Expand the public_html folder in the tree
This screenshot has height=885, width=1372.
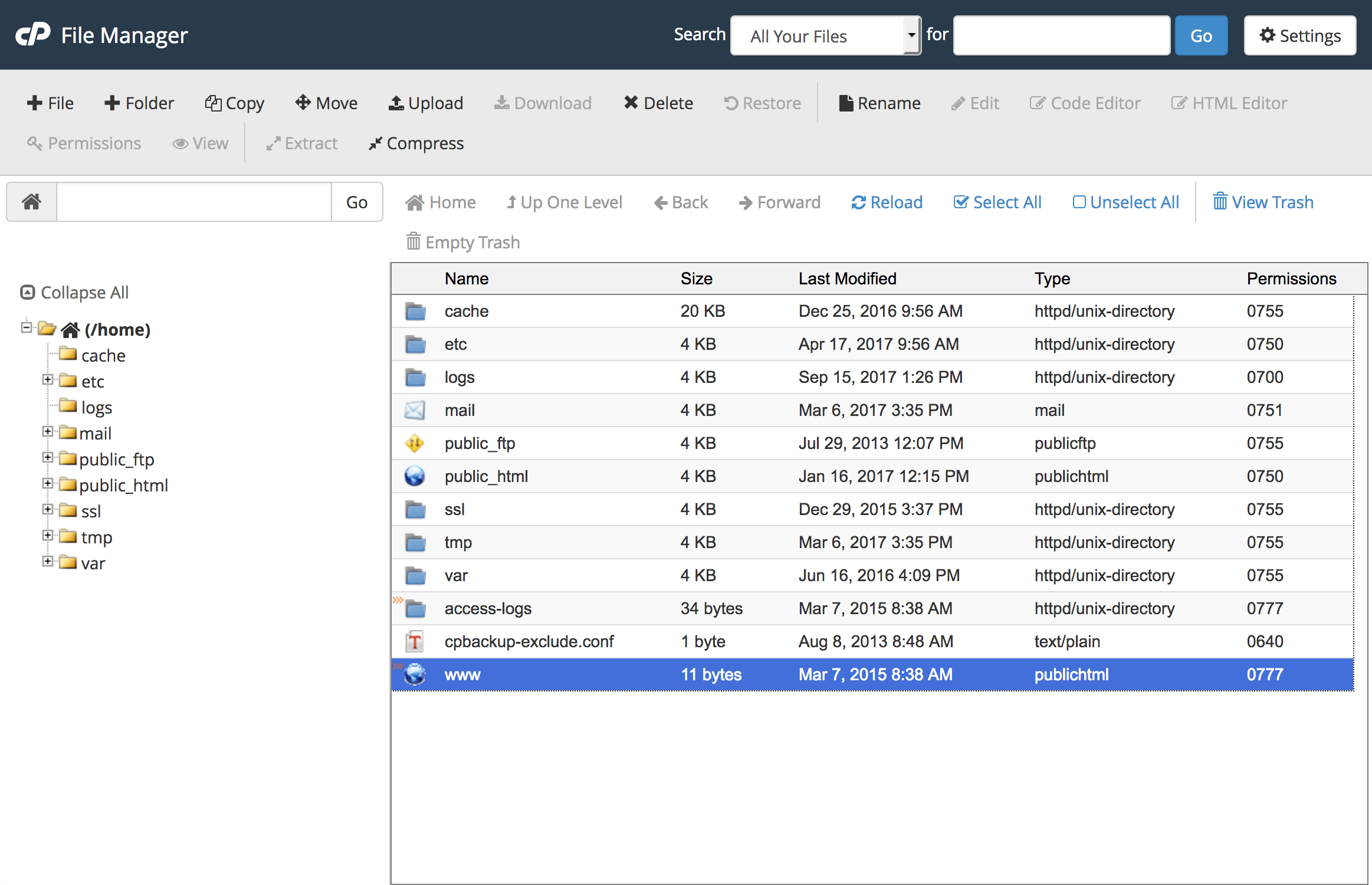(x=47, y=484)
